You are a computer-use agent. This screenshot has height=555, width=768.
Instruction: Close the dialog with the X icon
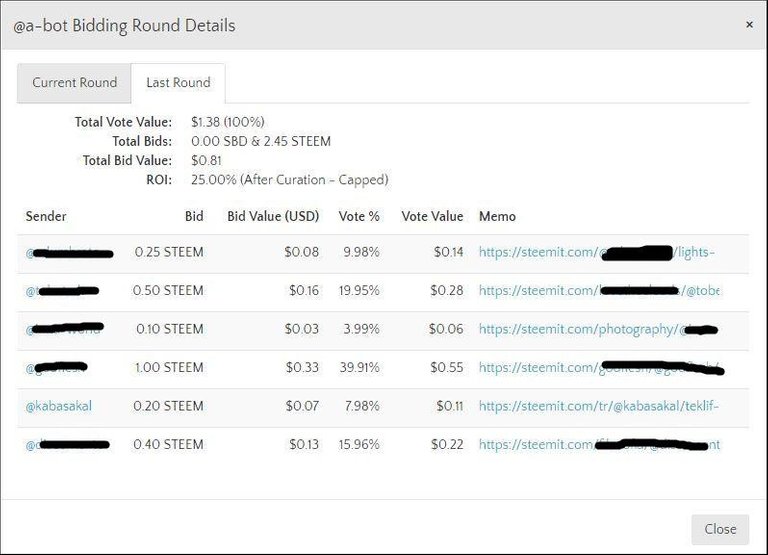point(749,24)
